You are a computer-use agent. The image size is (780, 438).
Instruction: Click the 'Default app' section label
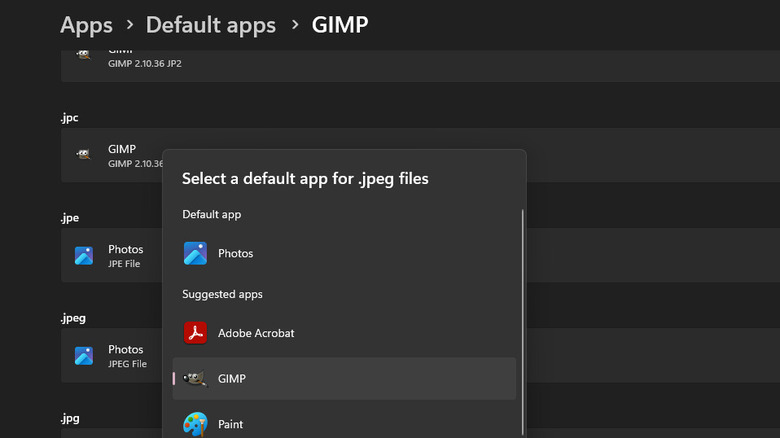[211, 215]
